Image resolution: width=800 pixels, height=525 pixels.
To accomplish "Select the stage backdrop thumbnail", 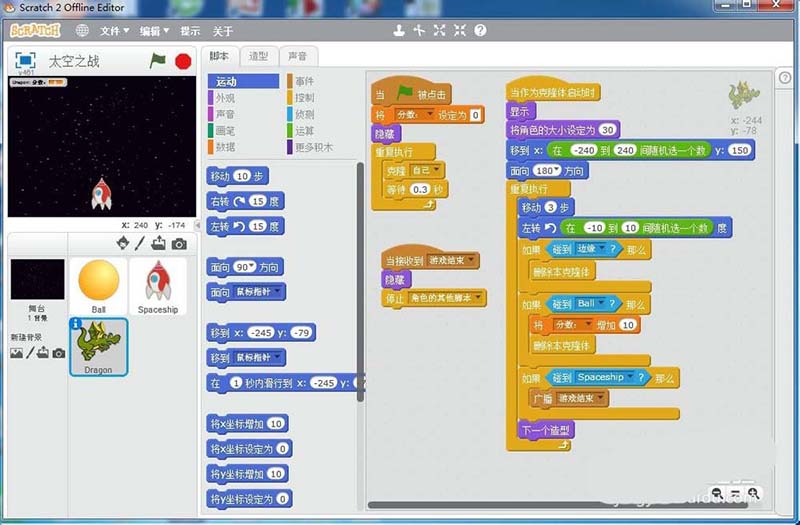I will 37,280.
